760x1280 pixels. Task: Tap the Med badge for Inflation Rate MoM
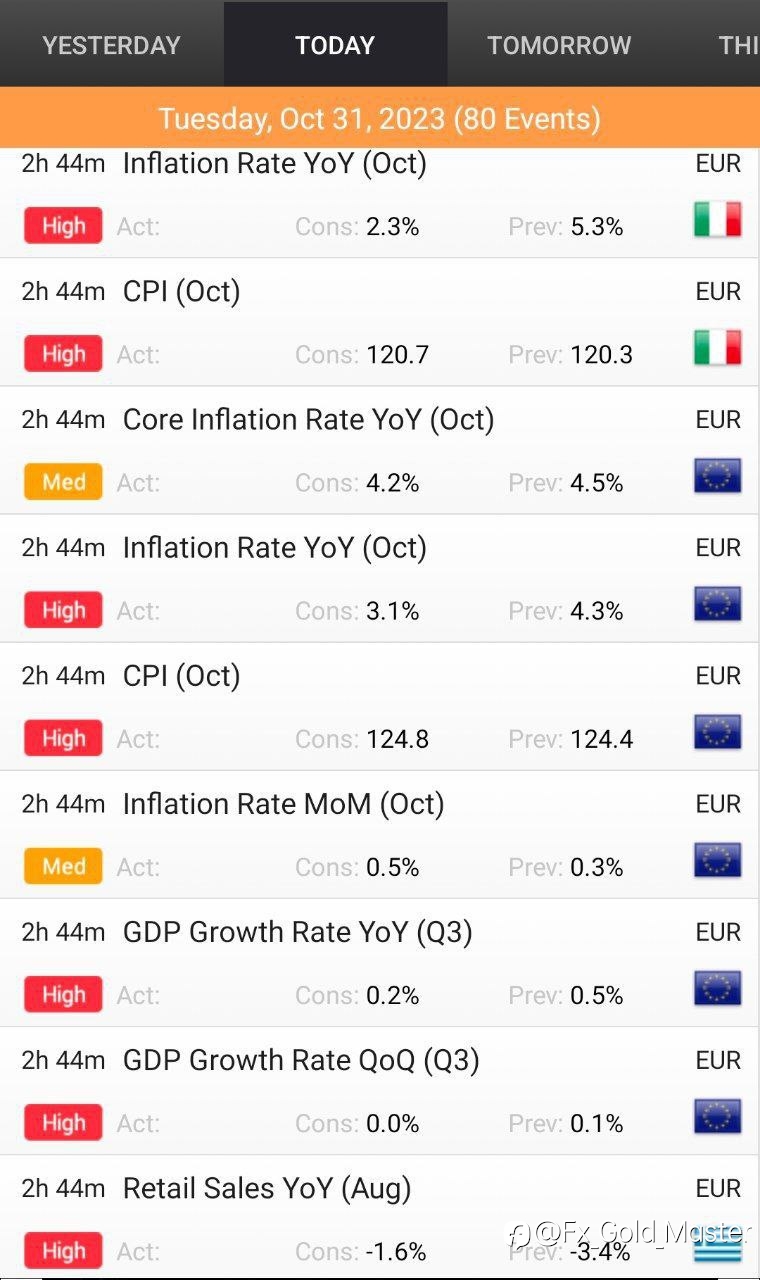point(63,866)
